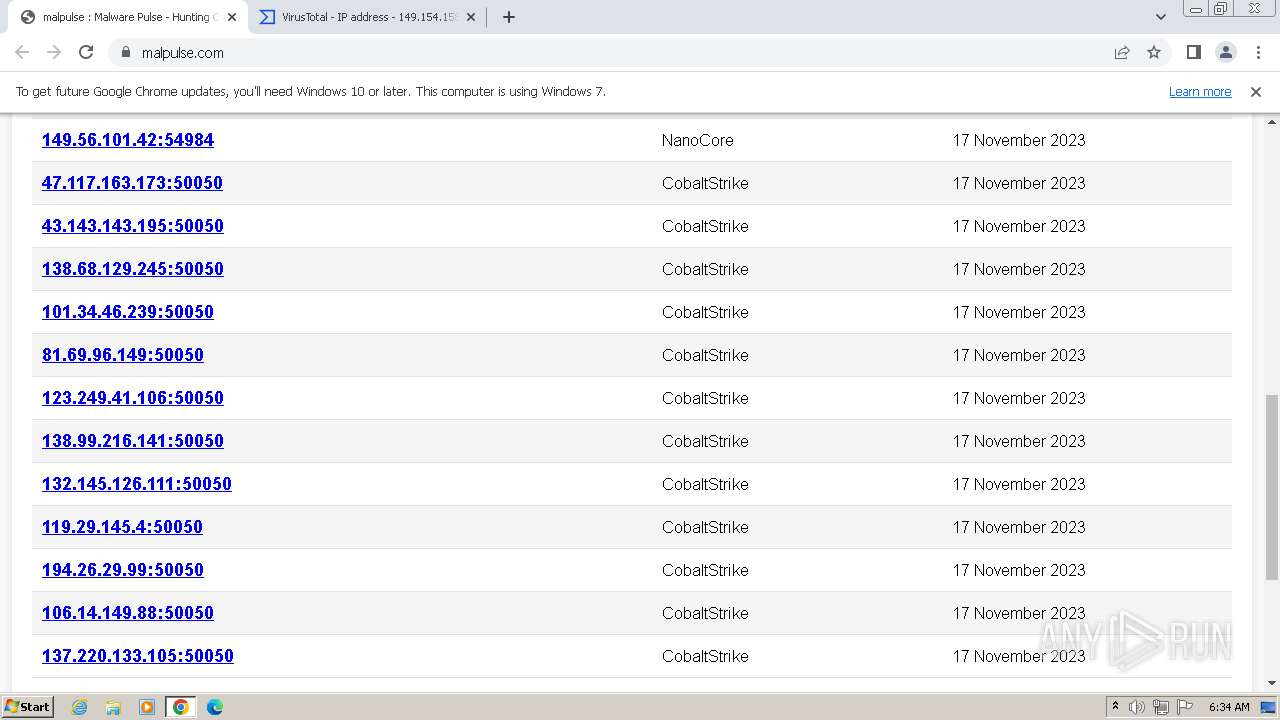
Task: Close the malpulse tab
Action: pyautogui.click(x=232, y=17)
